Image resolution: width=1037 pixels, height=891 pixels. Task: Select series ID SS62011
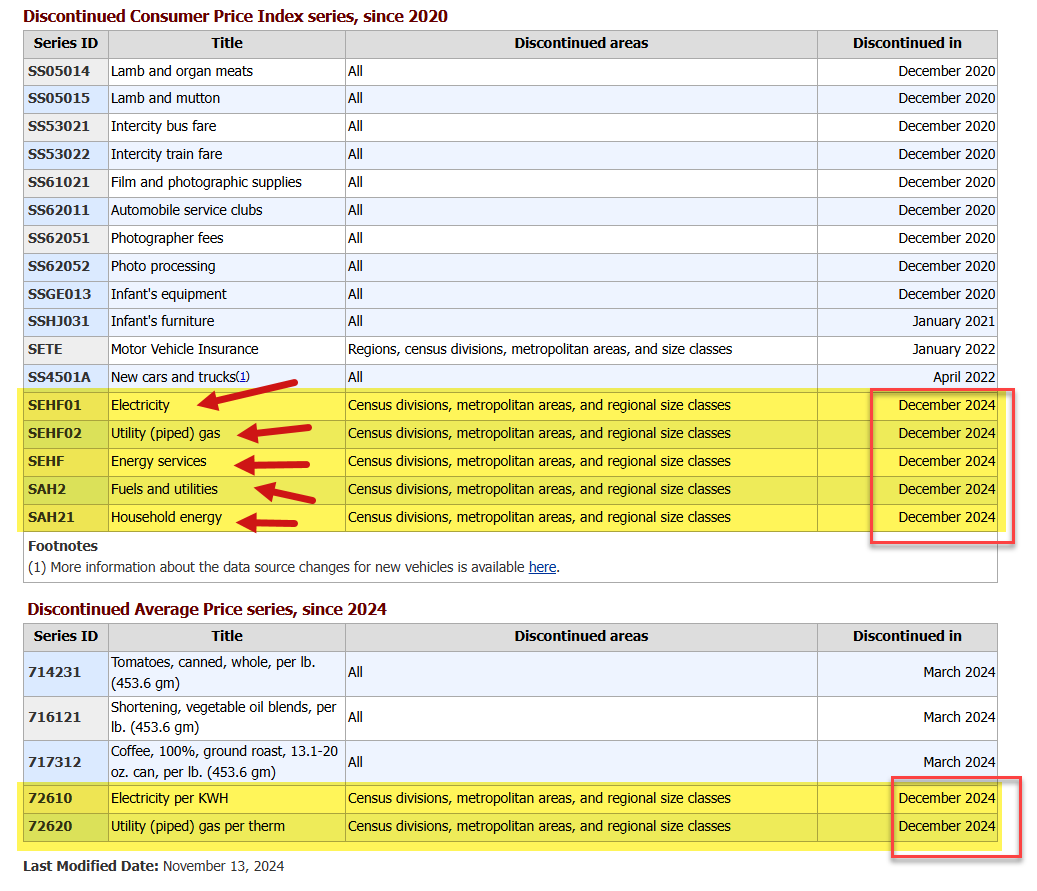point(58,210)
